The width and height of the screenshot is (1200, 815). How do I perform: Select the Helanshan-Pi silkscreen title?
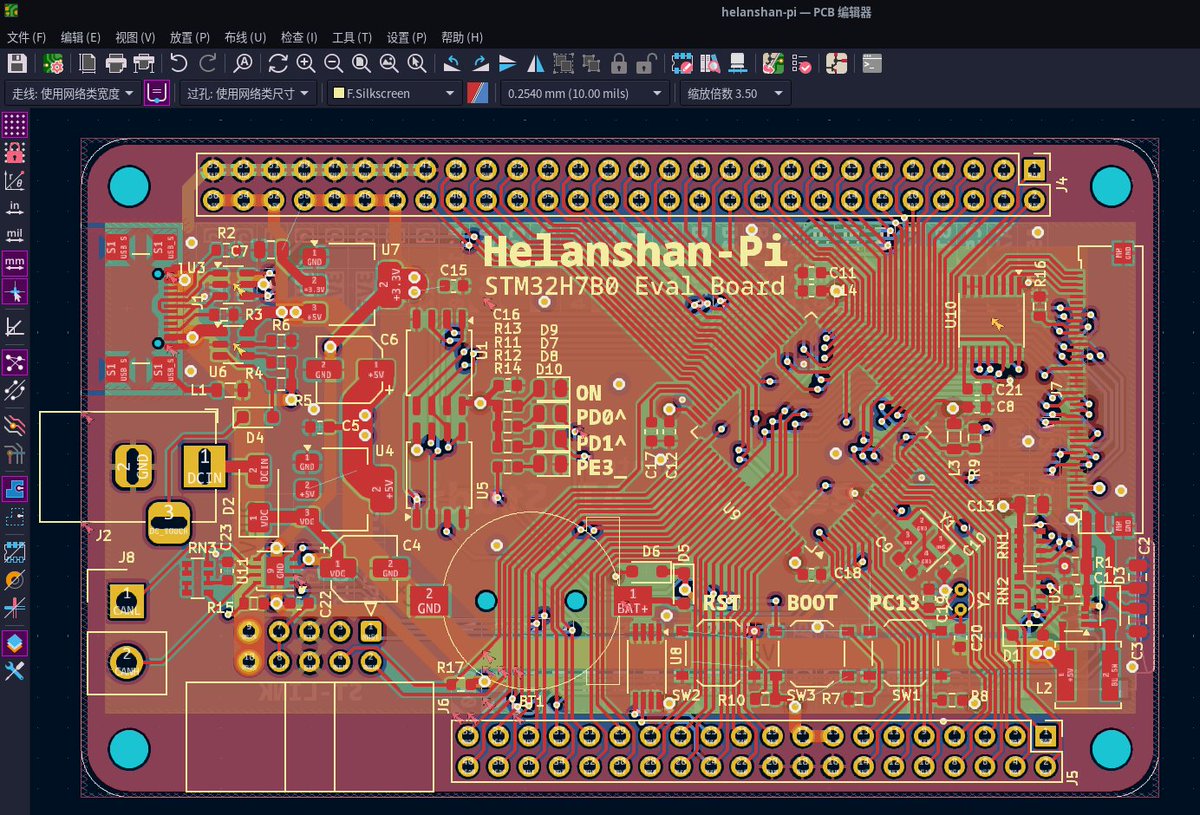636,250
